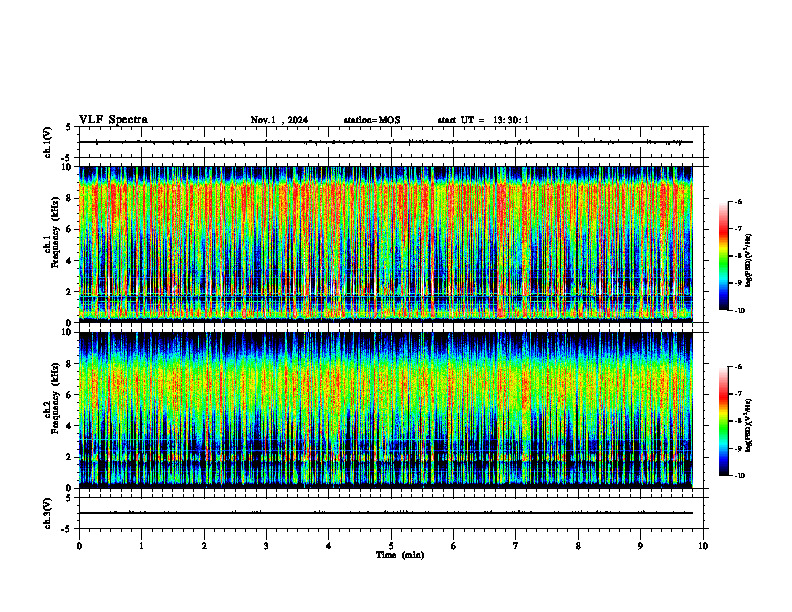Click the "VLF Spectra" plot title

(x=113, y=120)
